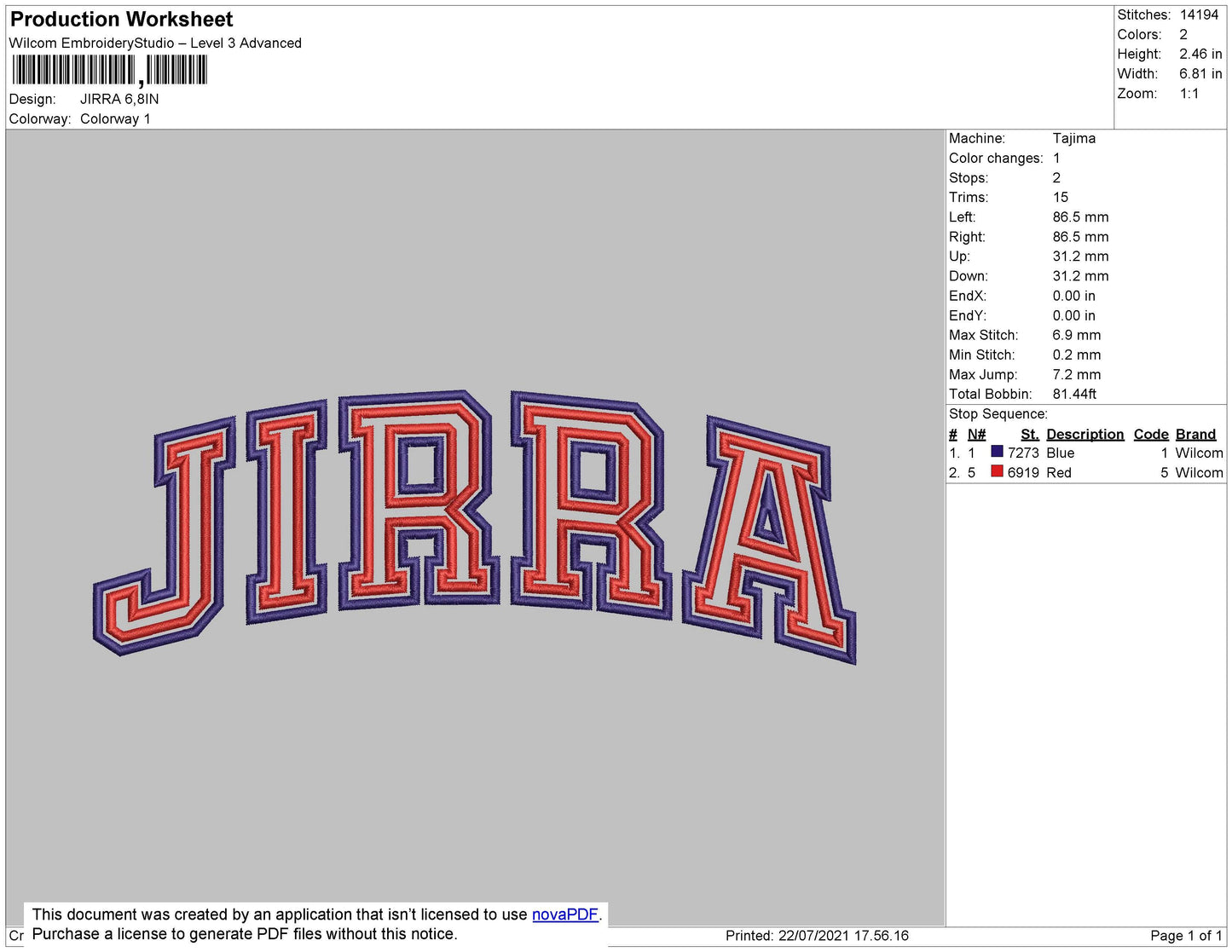Screen dimensions: 1232x952
Task: Click the Stop Sequence heading
Action: tap(998, 414)
